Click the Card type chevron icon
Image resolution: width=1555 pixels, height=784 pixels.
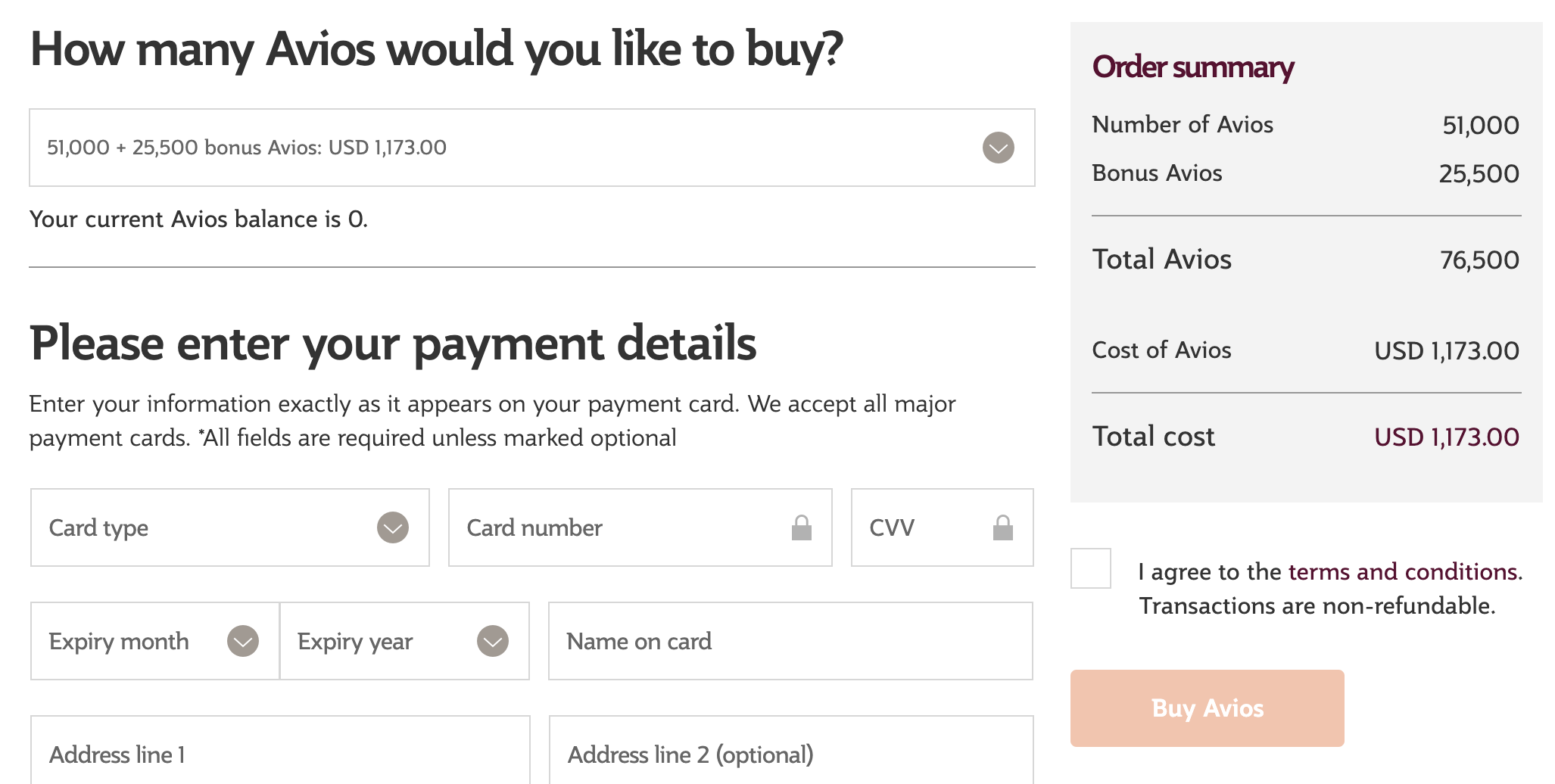[393, 527]
